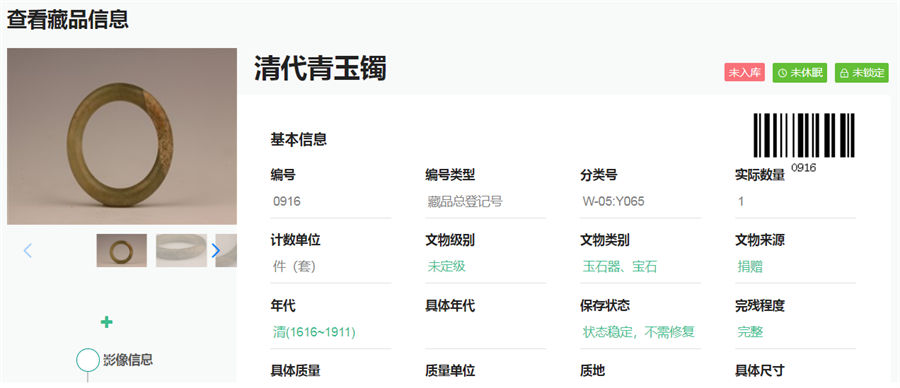
Task: Click the 年代 value 清(1616~1911)
Action: pyautogui.click(x=314, y=332)
